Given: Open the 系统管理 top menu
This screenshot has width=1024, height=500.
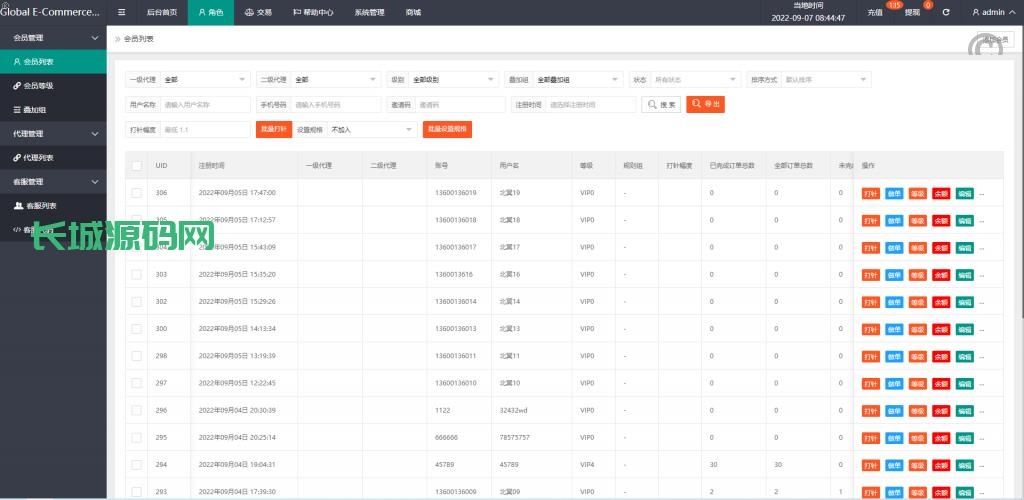Looking at the screenshot, I should tap(369, 12).
